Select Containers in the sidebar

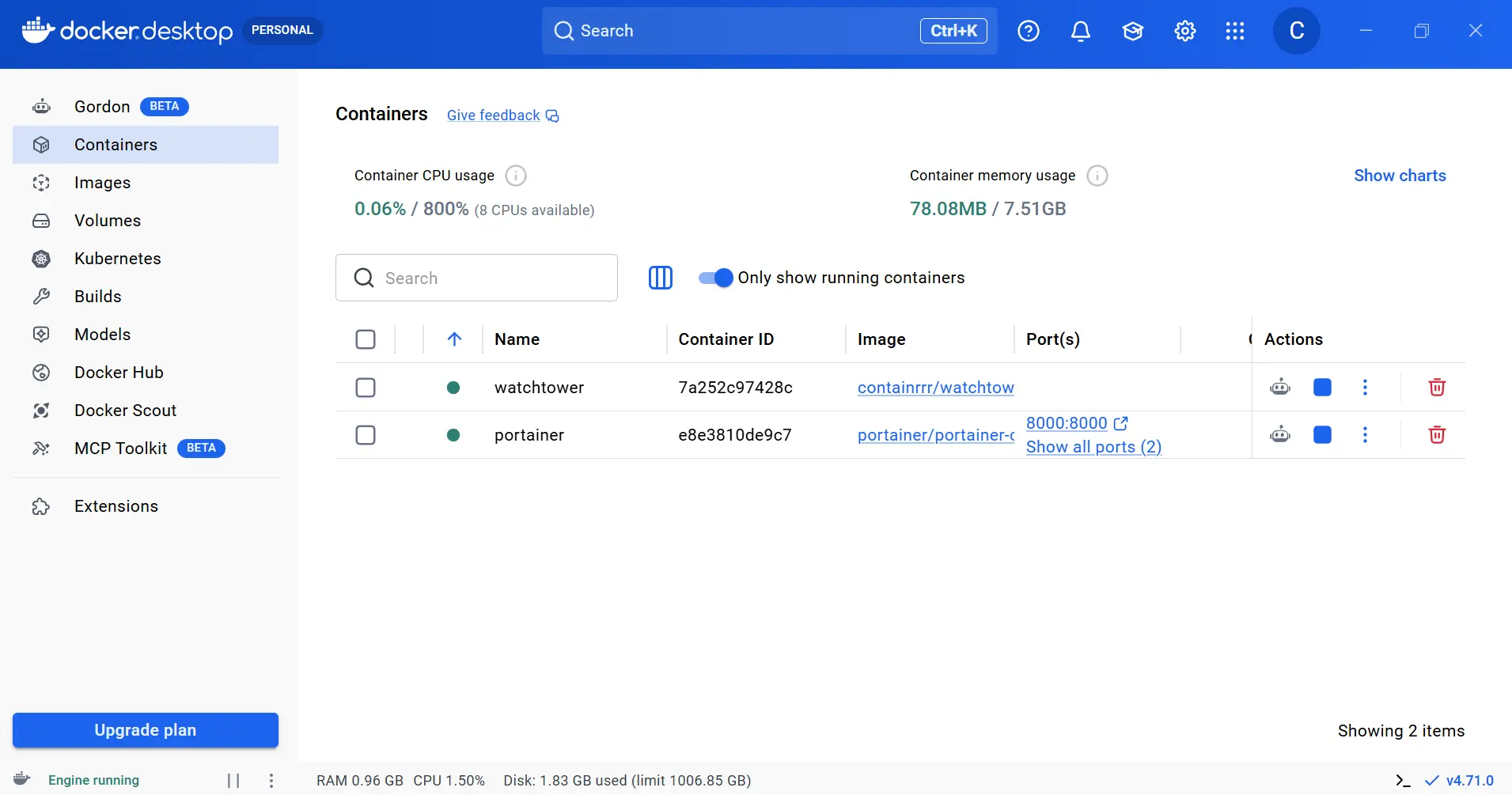[146, 145]
